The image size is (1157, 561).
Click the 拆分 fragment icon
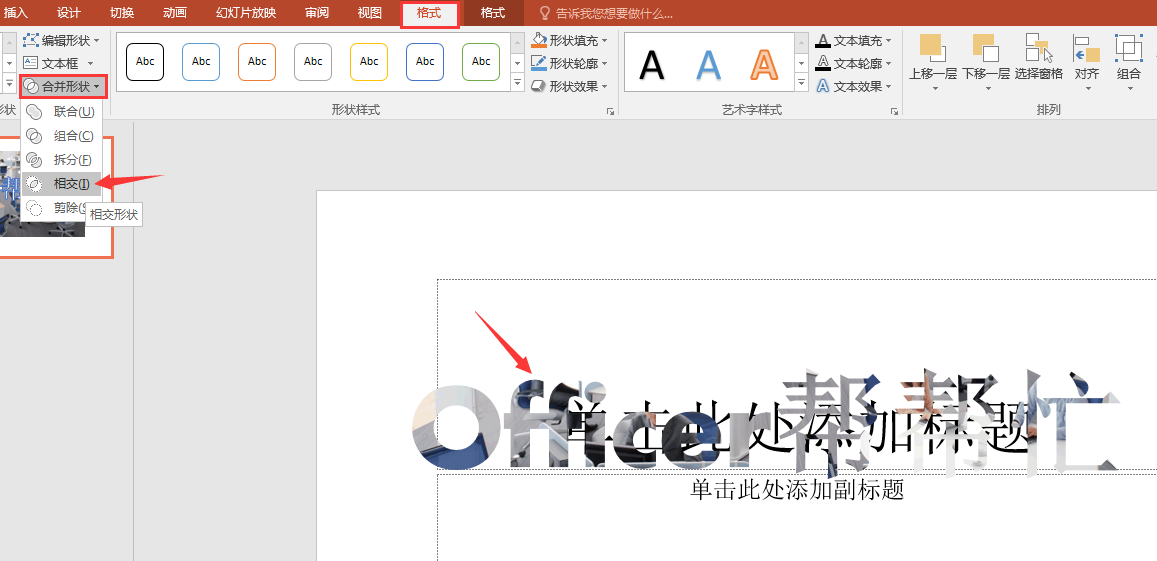point(35,159)
